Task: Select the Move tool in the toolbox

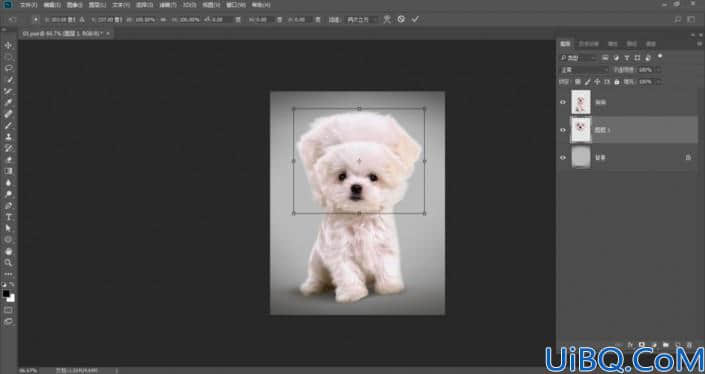Action: pos(8,45)
